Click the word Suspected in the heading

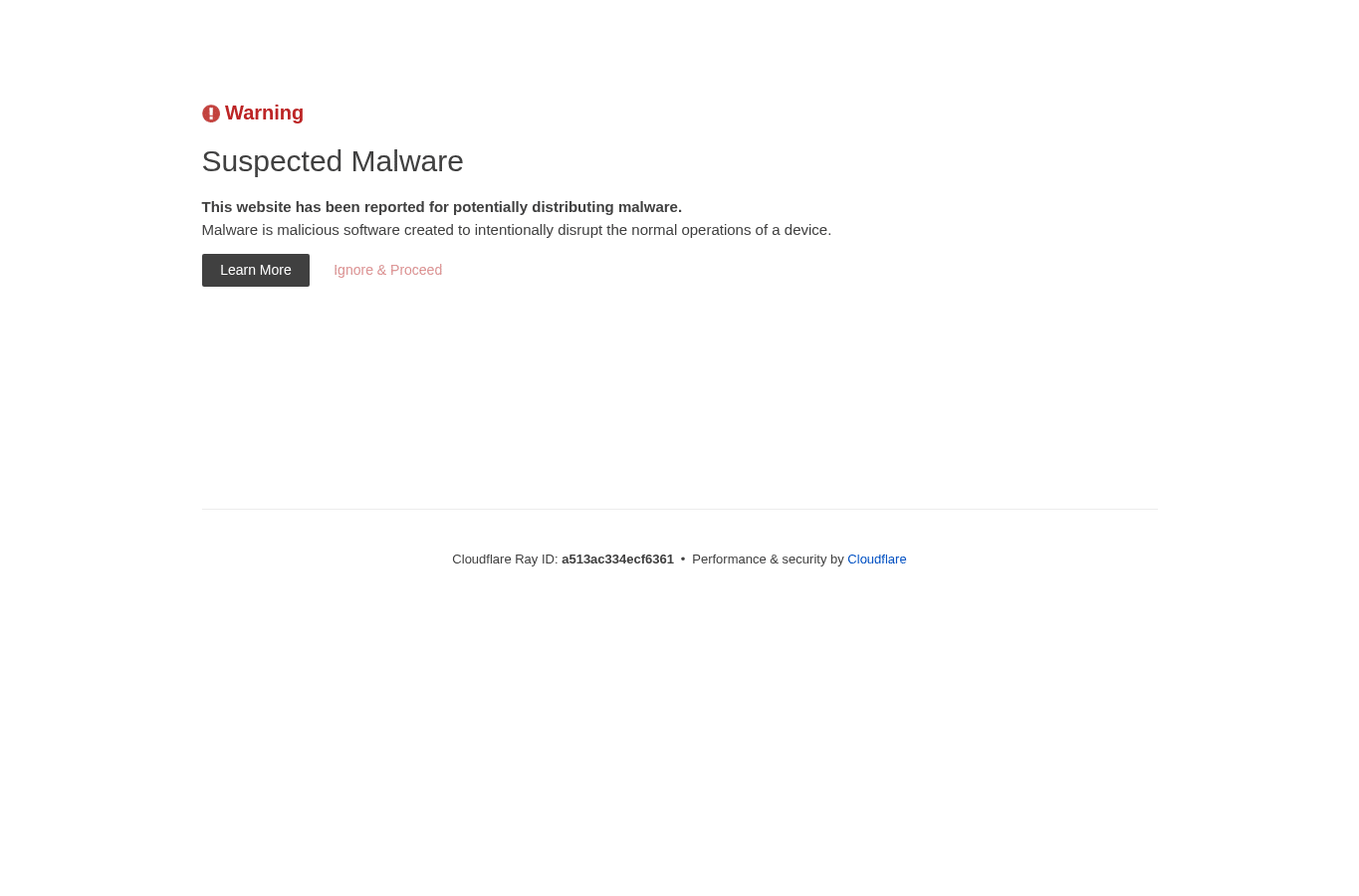272,161
